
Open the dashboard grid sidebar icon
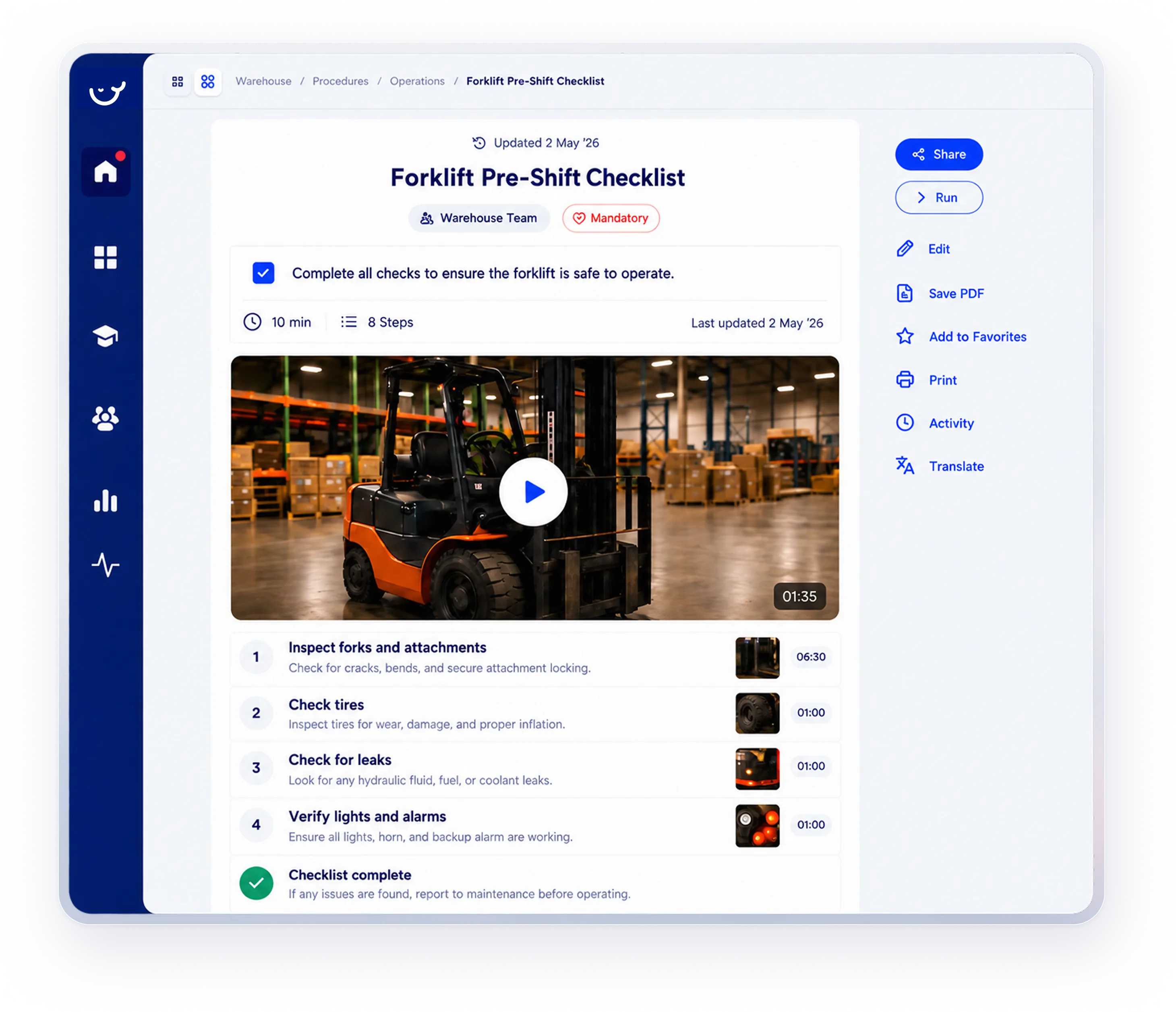(x=106, y=258)
